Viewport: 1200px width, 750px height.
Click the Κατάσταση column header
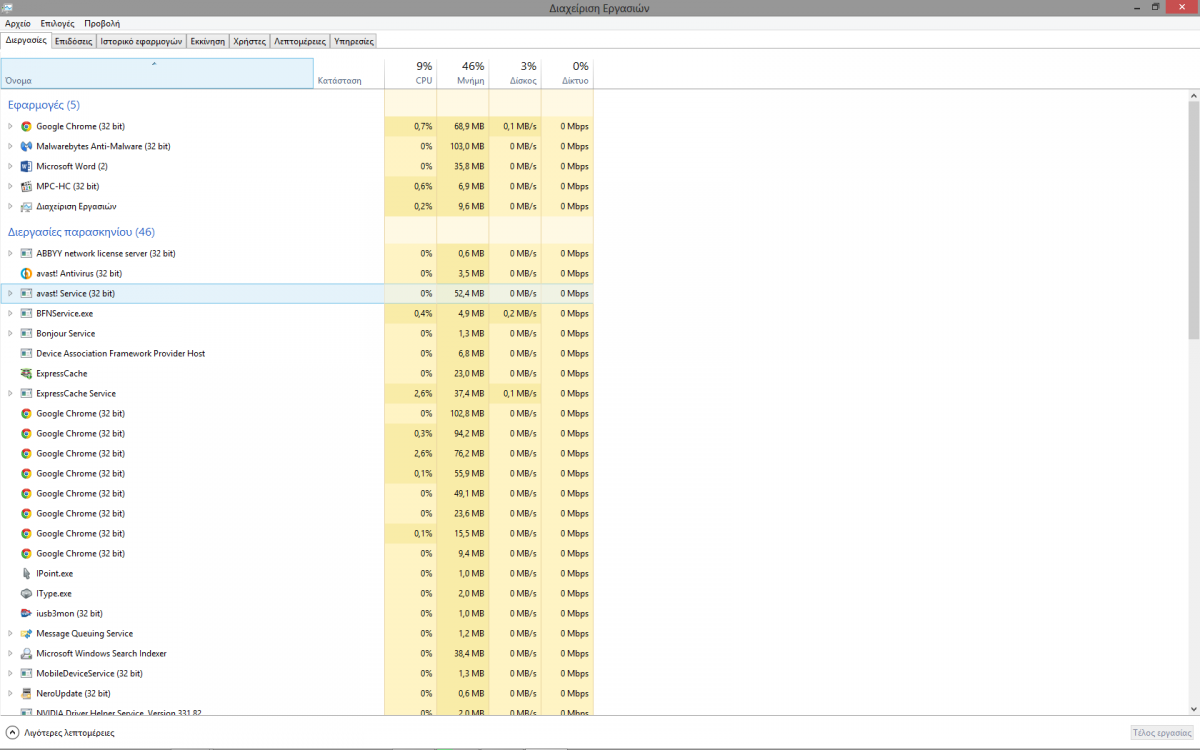click(x=349, y=73)
